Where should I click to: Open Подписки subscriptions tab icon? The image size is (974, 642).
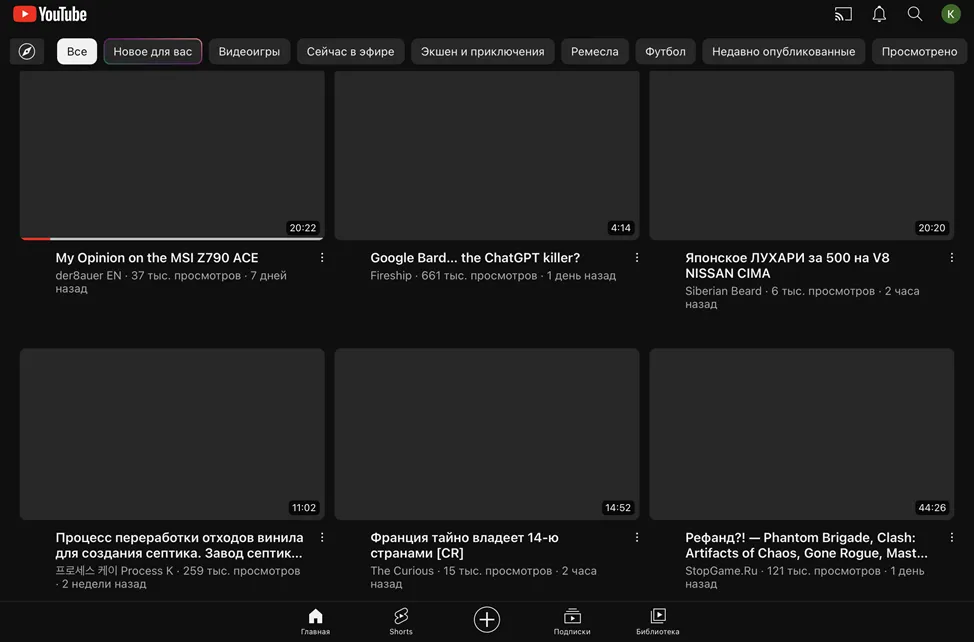coord(572,621)
